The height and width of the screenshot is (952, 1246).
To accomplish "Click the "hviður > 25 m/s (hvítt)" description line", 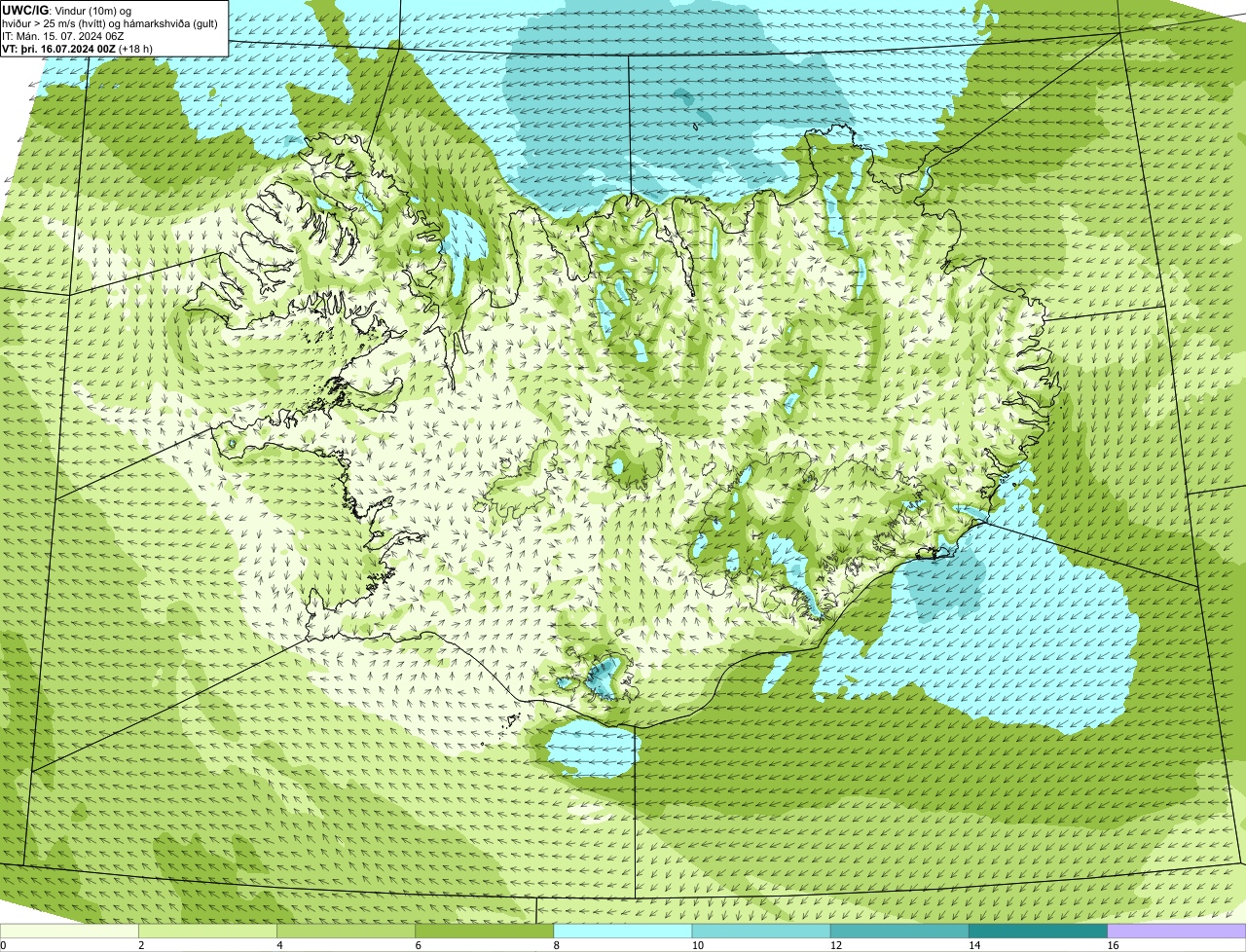I will pyautogui.click(x=110, y=22).
